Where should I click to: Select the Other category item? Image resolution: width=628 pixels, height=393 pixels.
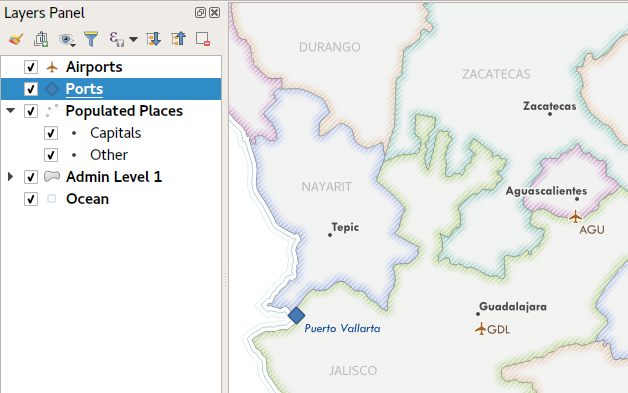coord(109,155)
